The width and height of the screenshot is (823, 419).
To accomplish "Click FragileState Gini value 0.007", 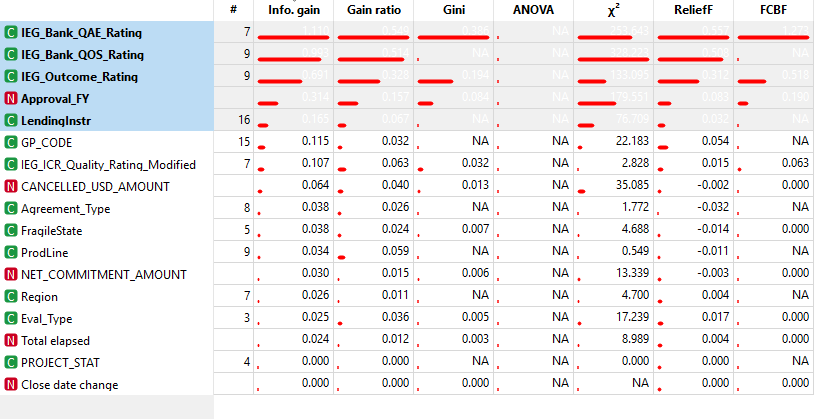I will click(476, 229).
